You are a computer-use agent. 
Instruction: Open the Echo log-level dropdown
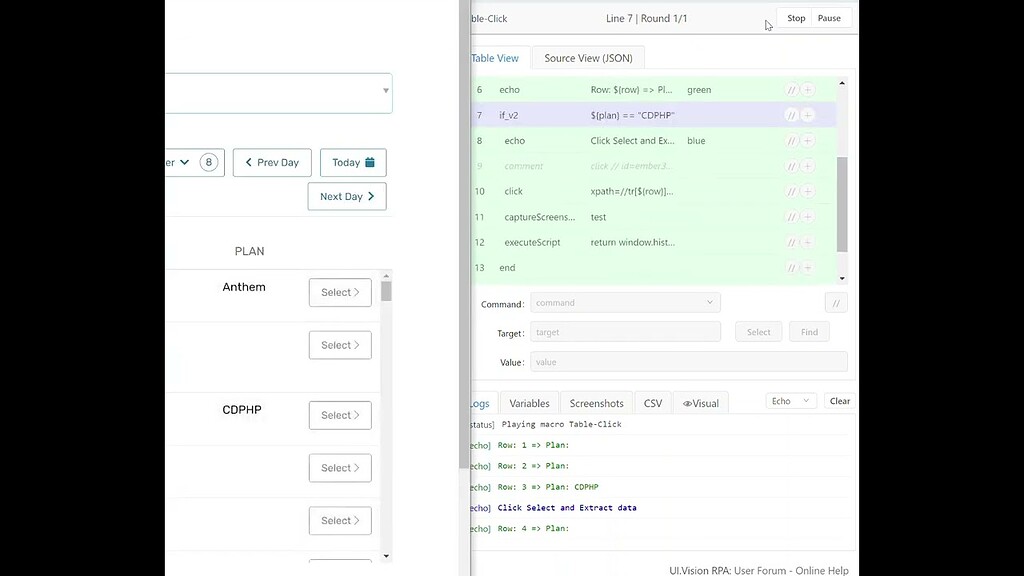click(790, 400)
